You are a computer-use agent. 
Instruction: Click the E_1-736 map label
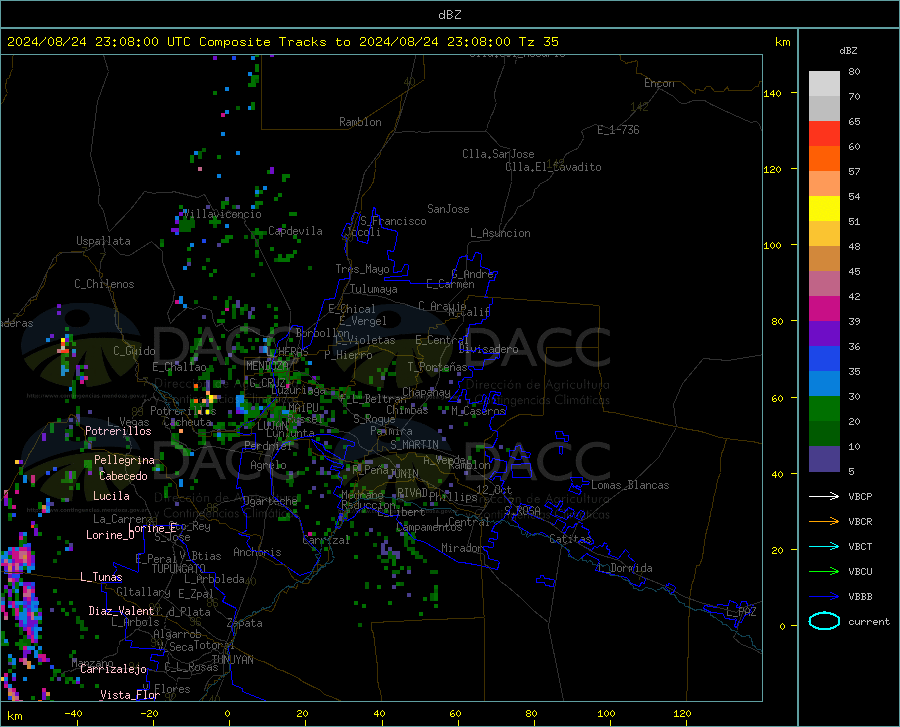click(618, 130)
